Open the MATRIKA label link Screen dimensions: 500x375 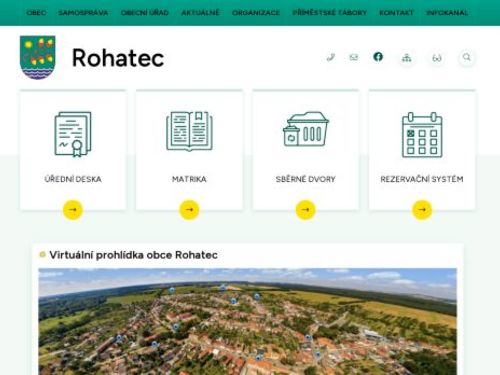click(x=189, y=179)
